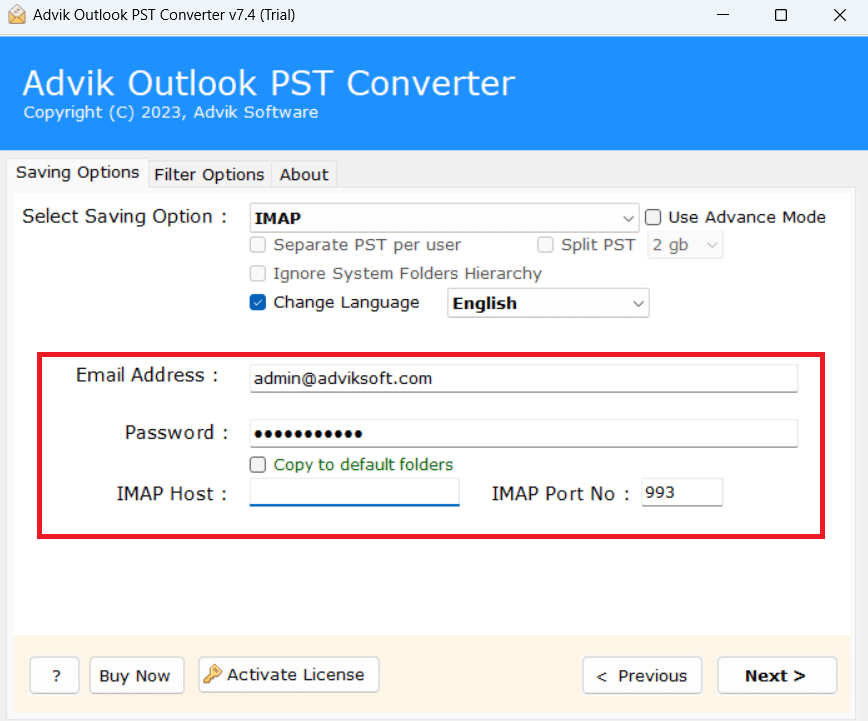Select the IMAP Port No field

point(682,492)
